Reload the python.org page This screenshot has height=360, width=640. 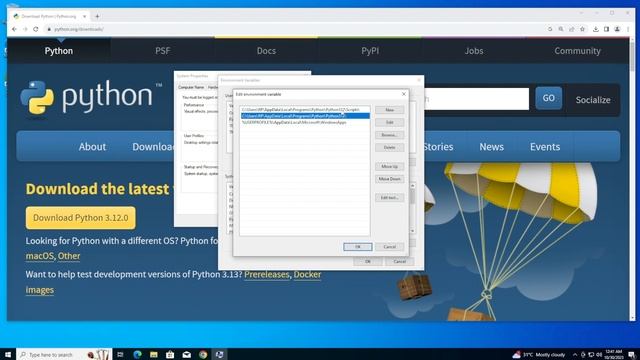pos(36,29)
